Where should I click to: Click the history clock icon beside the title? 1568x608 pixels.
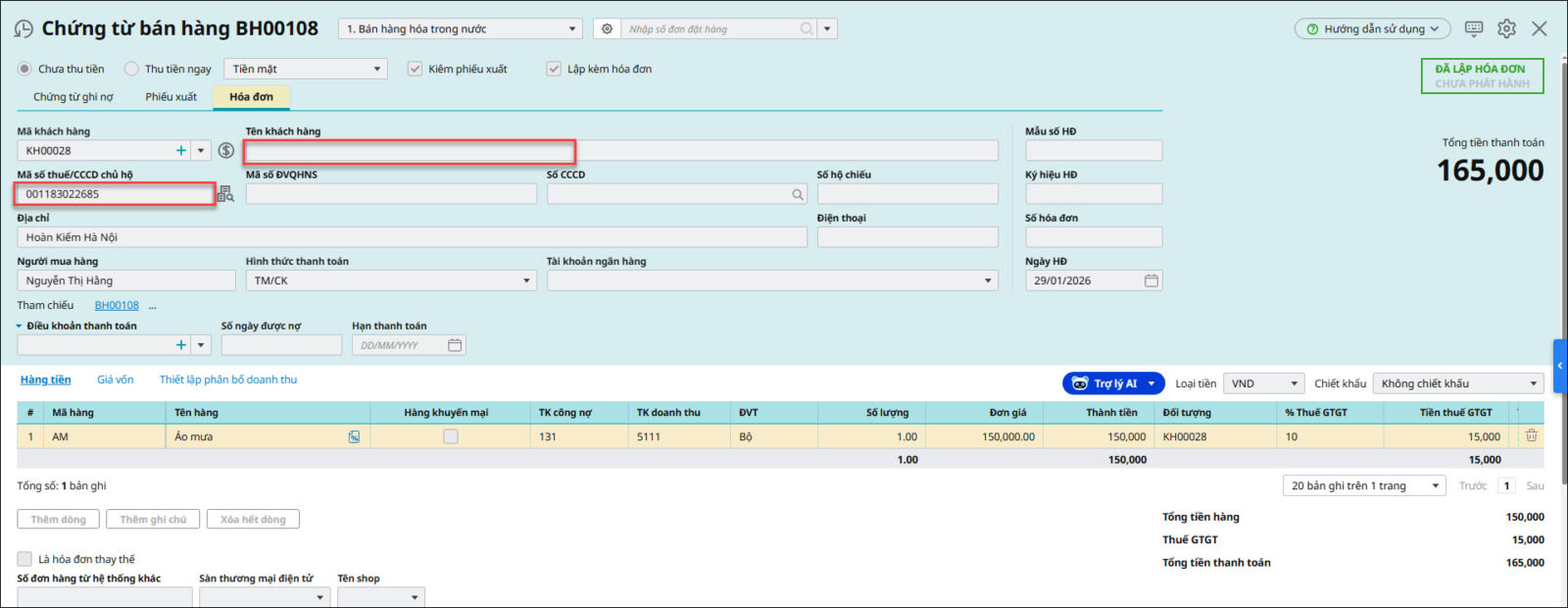[x=24, y=29]
